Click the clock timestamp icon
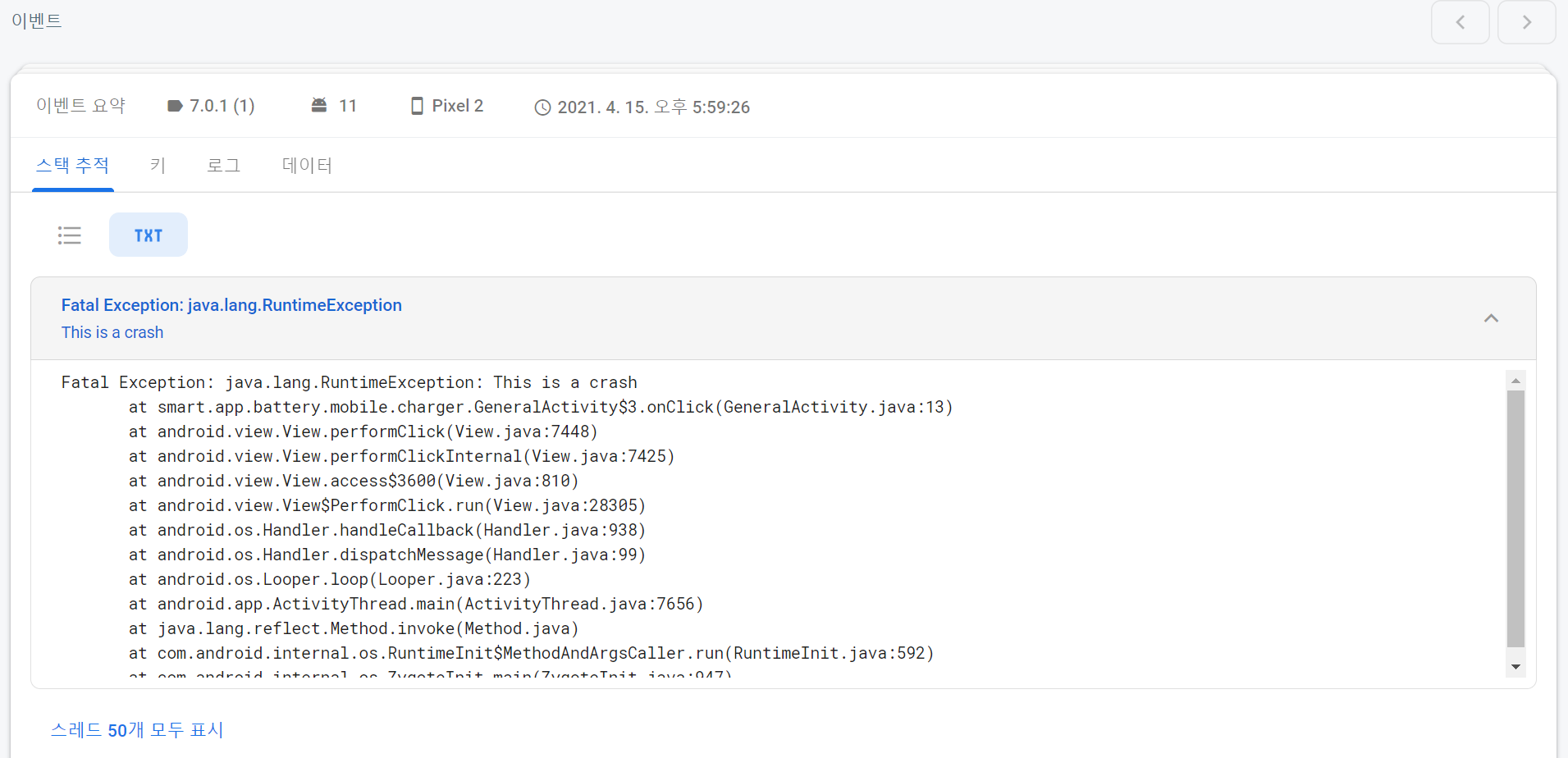Image resolution: width=1568 pixels, height=758 pixels. tap(542, 107)
